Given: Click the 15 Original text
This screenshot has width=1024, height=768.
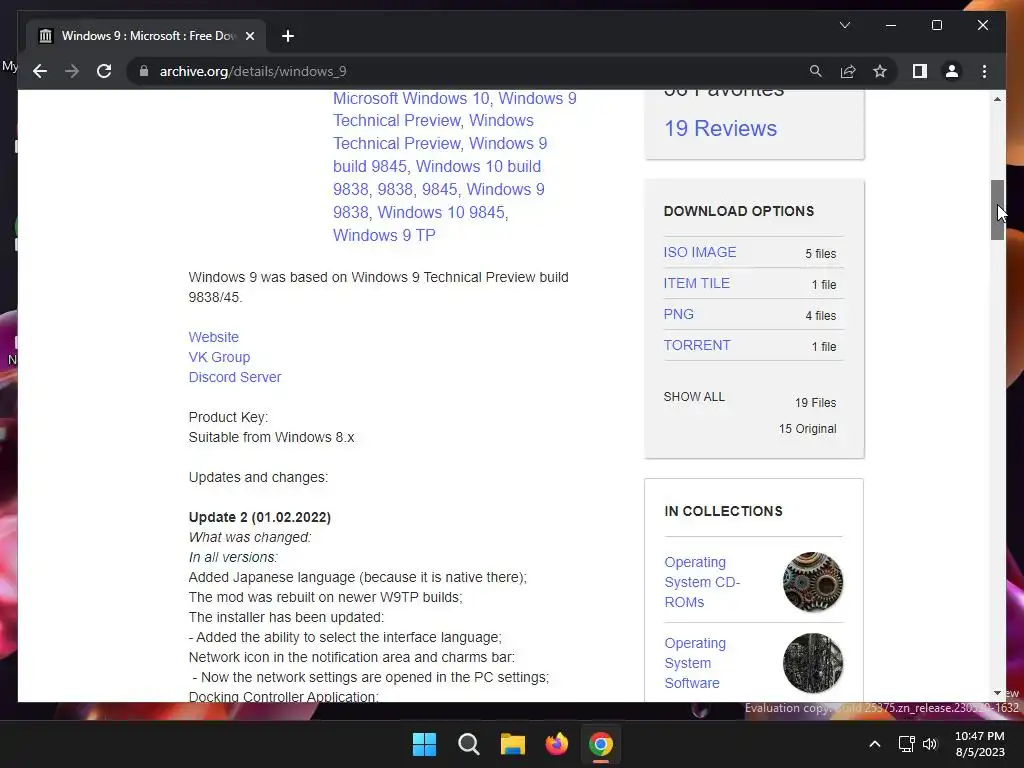Looking at the screenshot, I should click(x=807, y=428).
